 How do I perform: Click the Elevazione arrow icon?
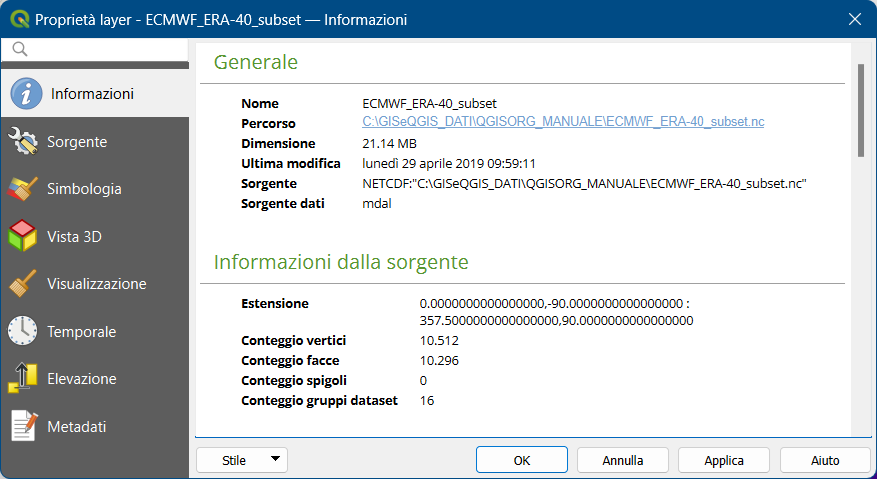coord(23,378)
